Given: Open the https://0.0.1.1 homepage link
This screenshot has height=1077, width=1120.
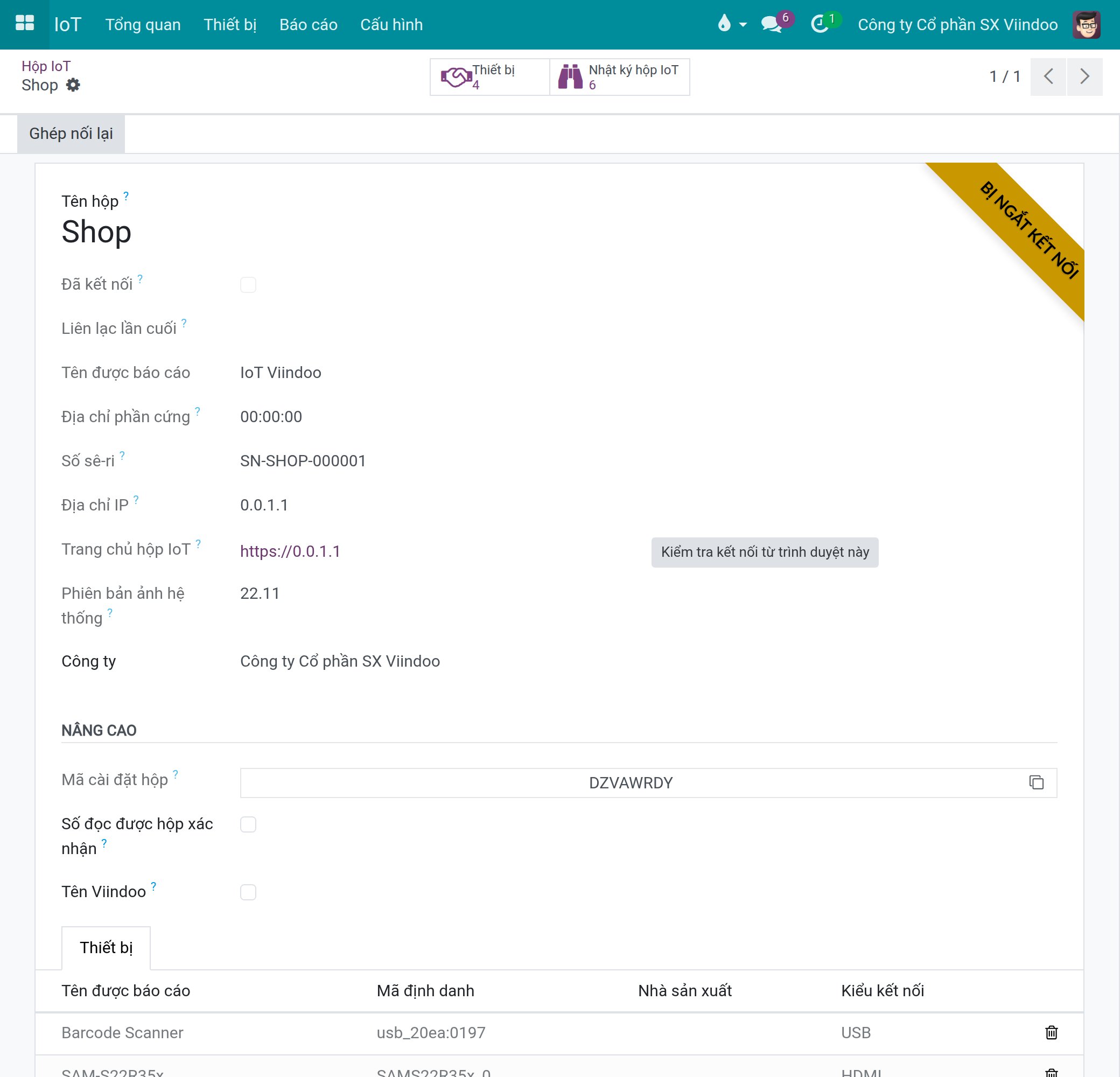Looking at the screenshot, I should click(290, 551).
